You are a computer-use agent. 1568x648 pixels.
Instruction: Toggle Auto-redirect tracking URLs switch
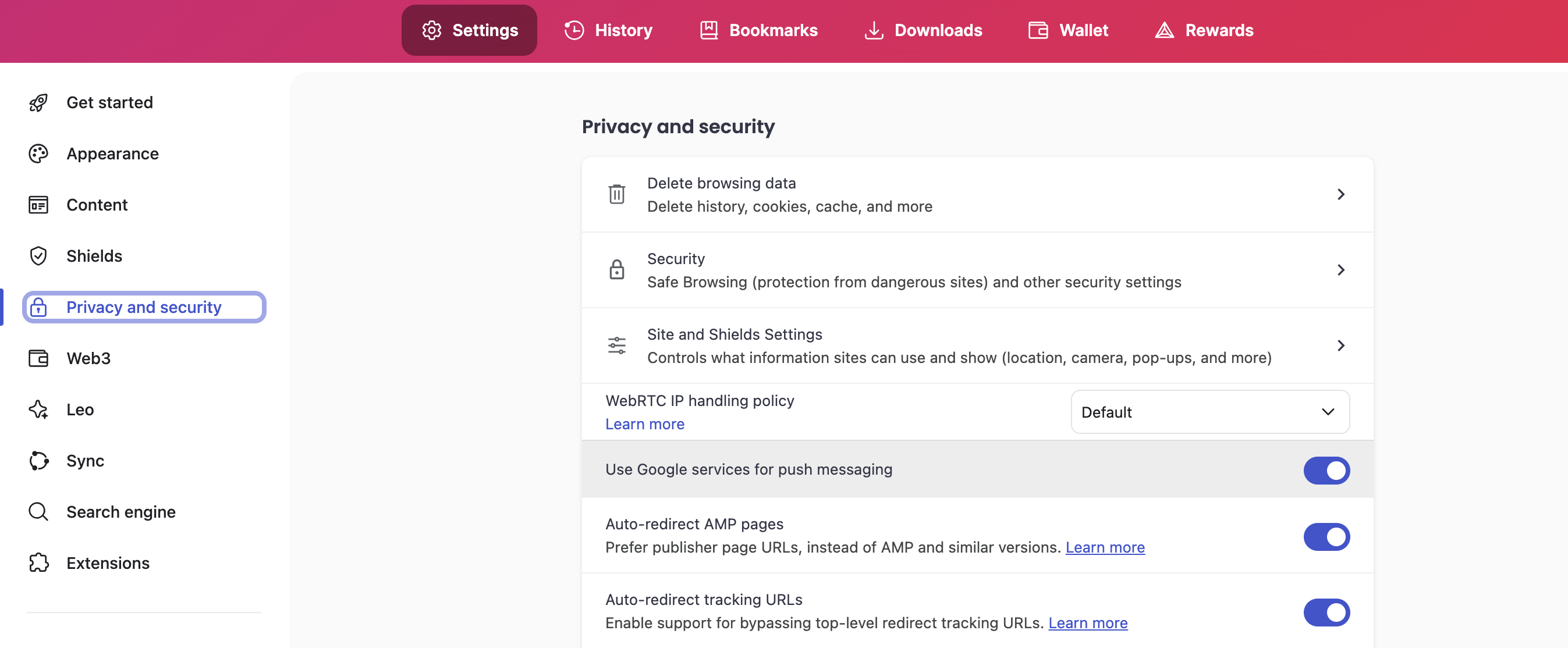tap(1326, 612)
